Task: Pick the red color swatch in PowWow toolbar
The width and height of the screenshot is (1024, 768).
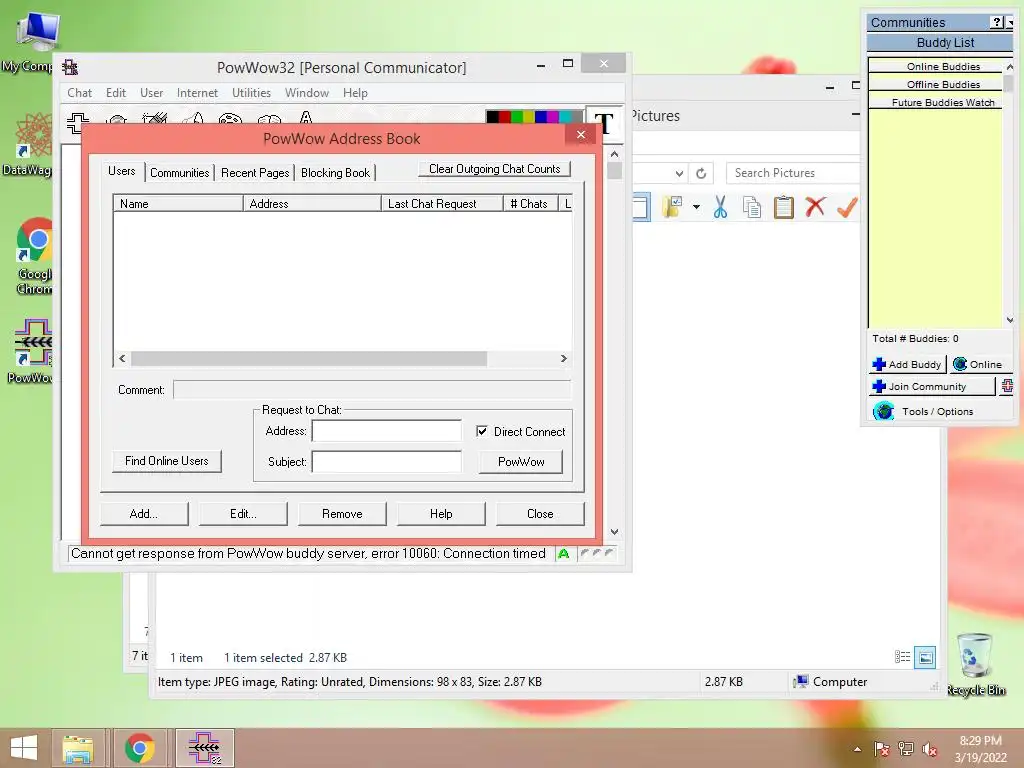Action: coord(505,117)
